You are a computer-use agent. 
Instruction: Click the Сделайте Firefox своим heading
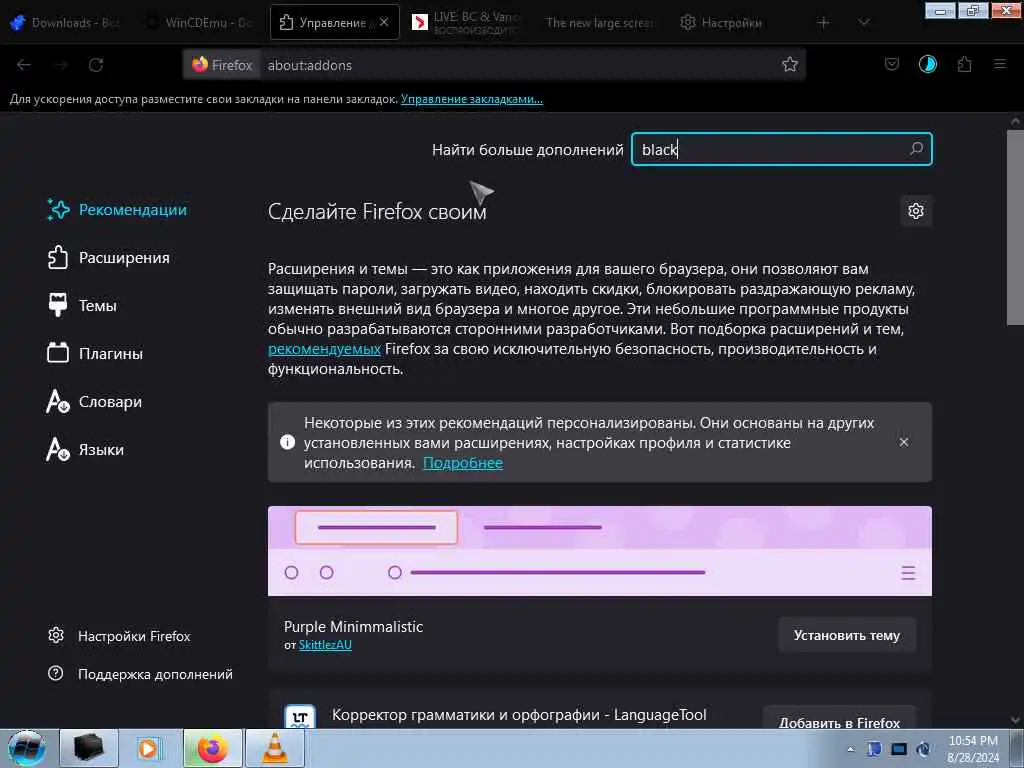tap(377, 212)
